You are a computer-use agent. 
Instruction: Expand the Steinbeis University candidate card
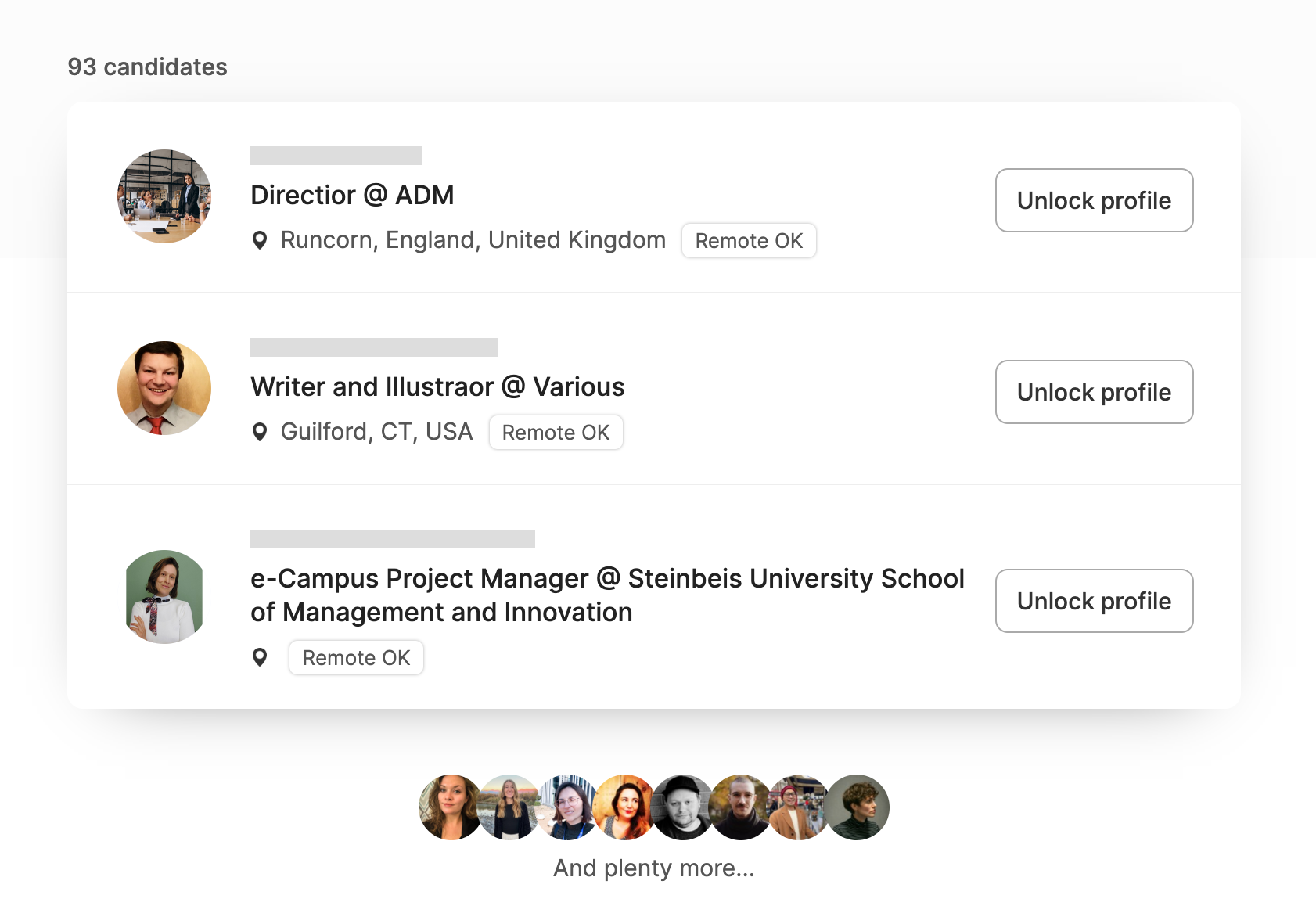(x=606, y=595)
